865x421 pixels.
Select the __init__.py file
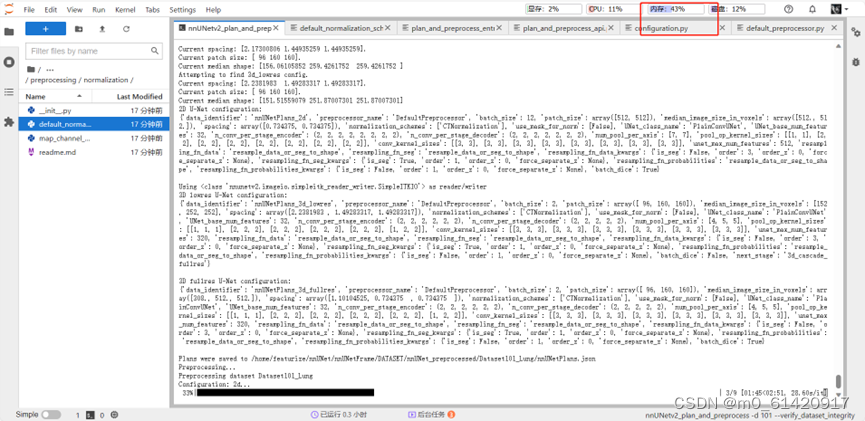click(94, 110)
